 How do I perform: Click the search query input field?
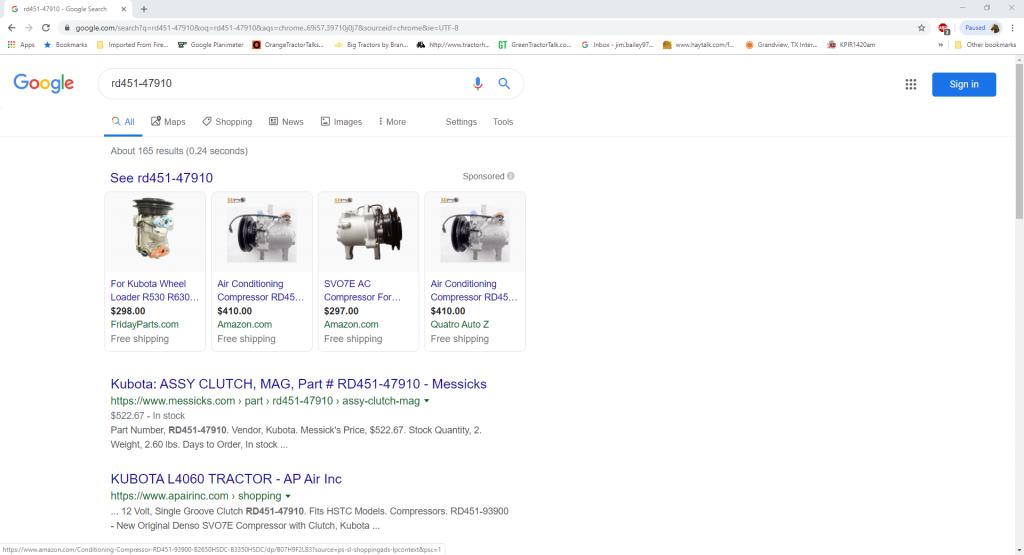point(285,84)
